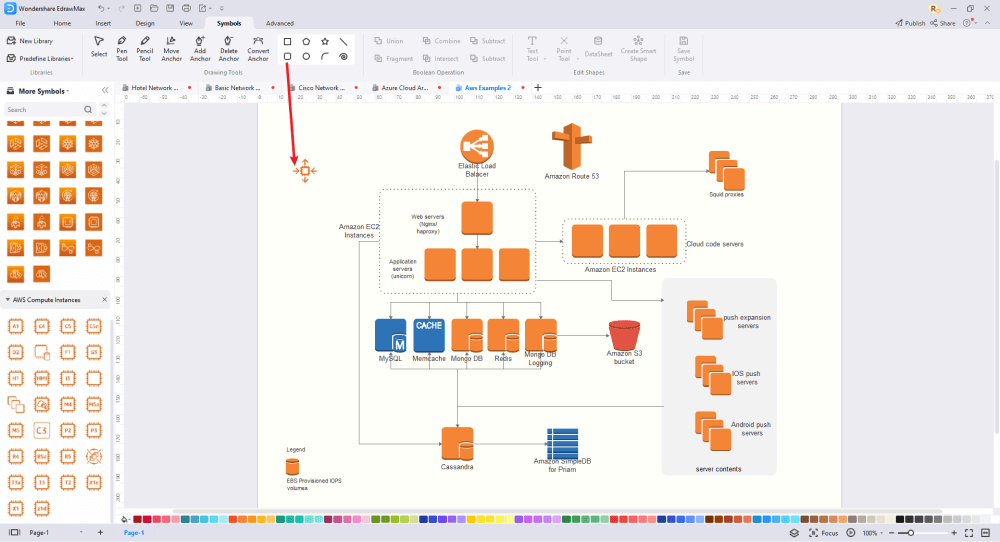Viewport: 1000px width, 542px height.
Task: Click the New Library button
Action: pos(30,41)
